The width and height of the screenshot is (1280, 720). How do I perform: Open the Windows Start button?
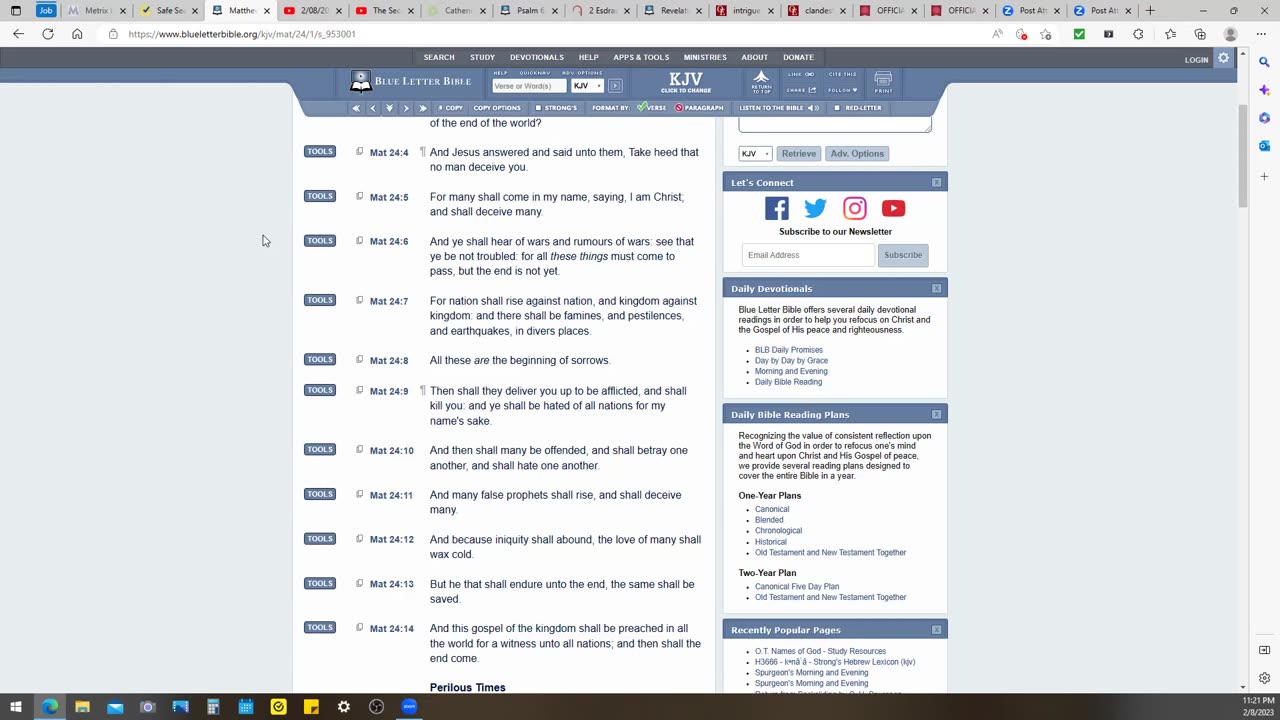[x=16, y=707]
